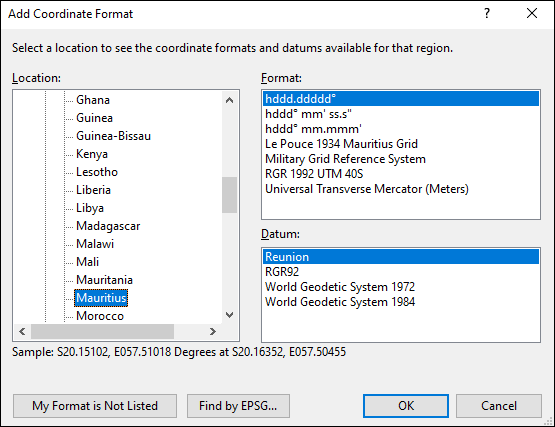Select Mali in the Location tree

click(x=87, y=262)
